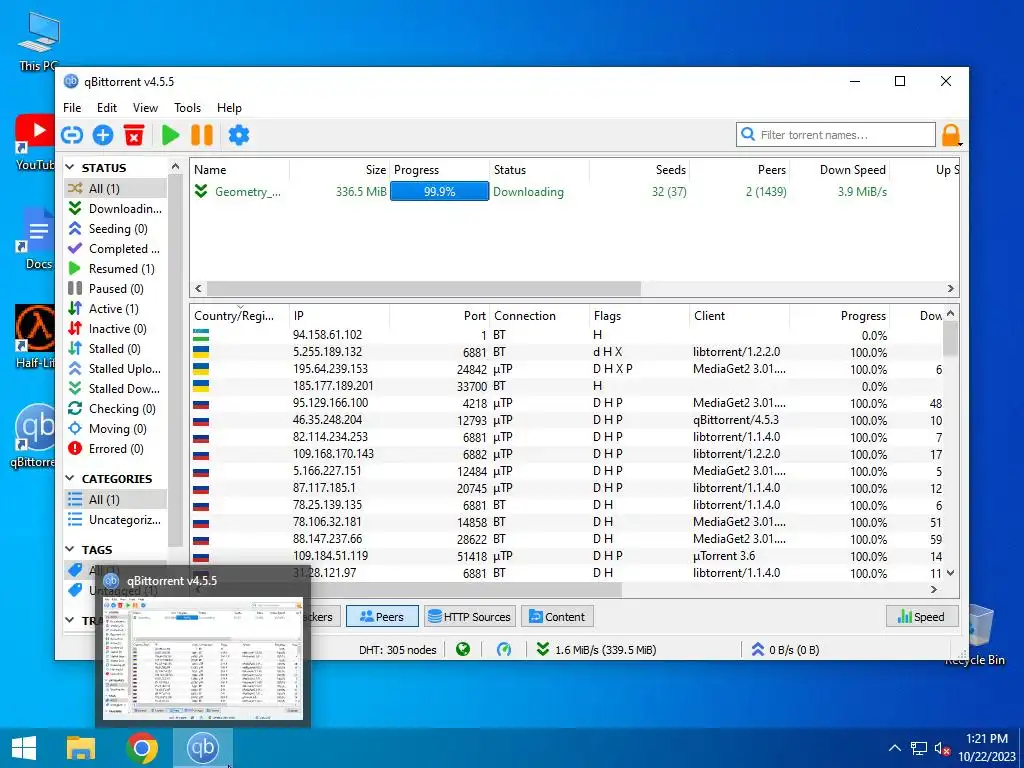1024x768 pixels.
Task: Sort peers by IP column header
Action: coord(340,316)
